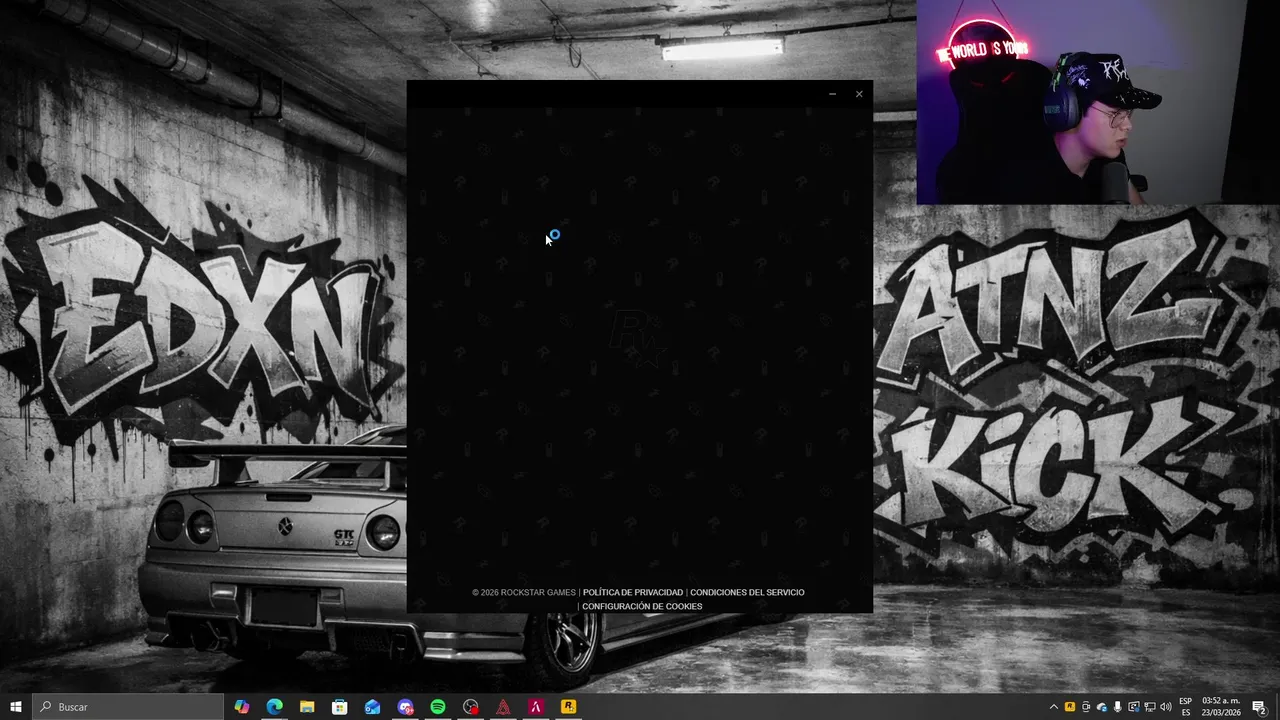This screenshot has height=720, width=1280.
Task: Open the red triangle app in taskbar
Action: tap(503, 707)
